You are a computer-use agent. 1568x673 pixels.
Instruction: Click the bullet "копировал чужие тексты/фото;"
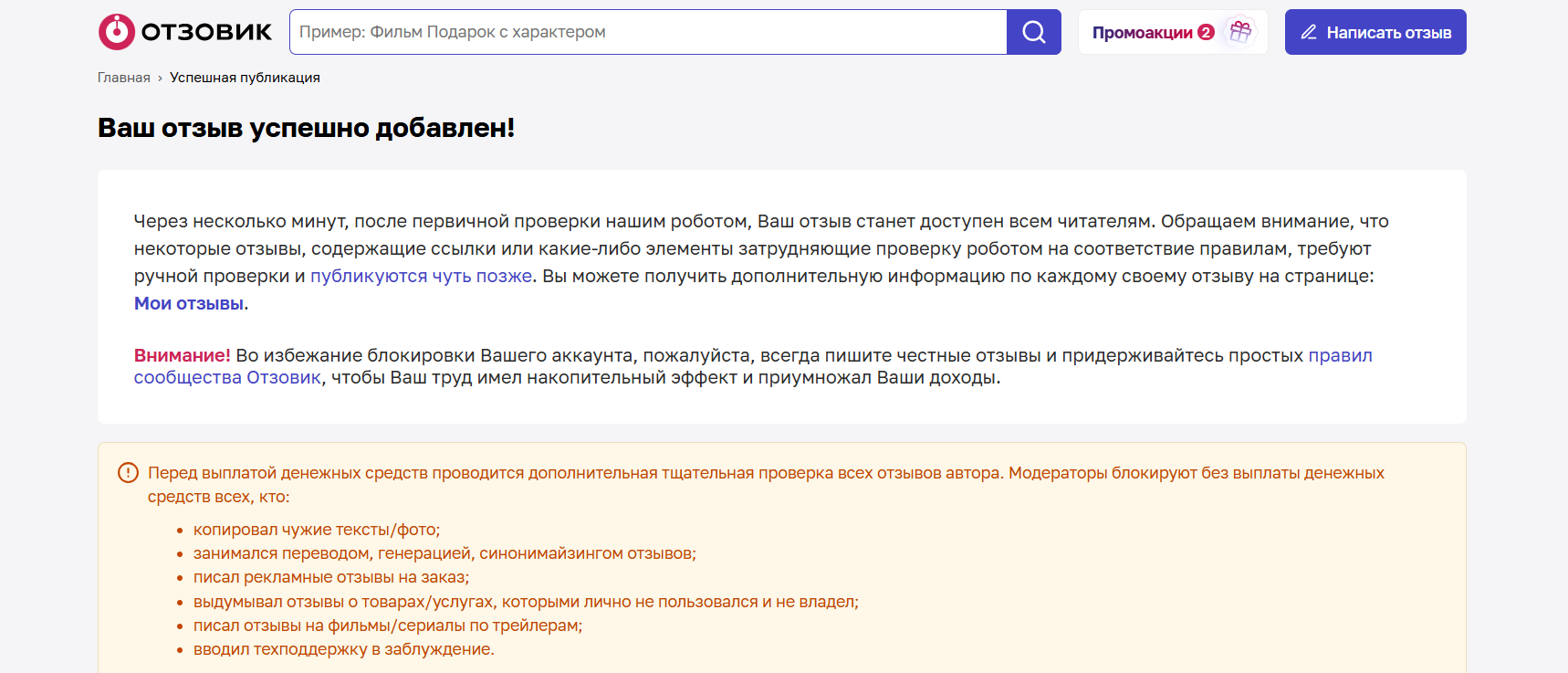(317, 530)
